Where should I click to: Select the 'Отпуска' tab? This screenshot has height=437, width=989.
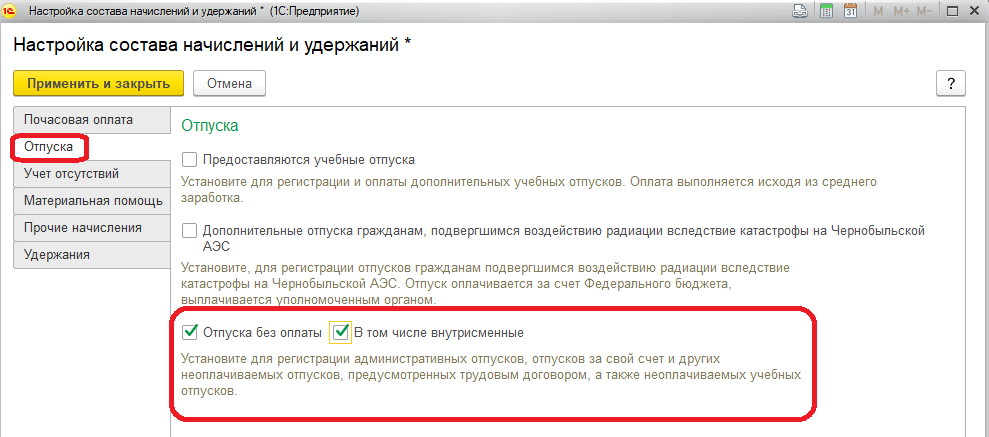click(x=50, y=147)
